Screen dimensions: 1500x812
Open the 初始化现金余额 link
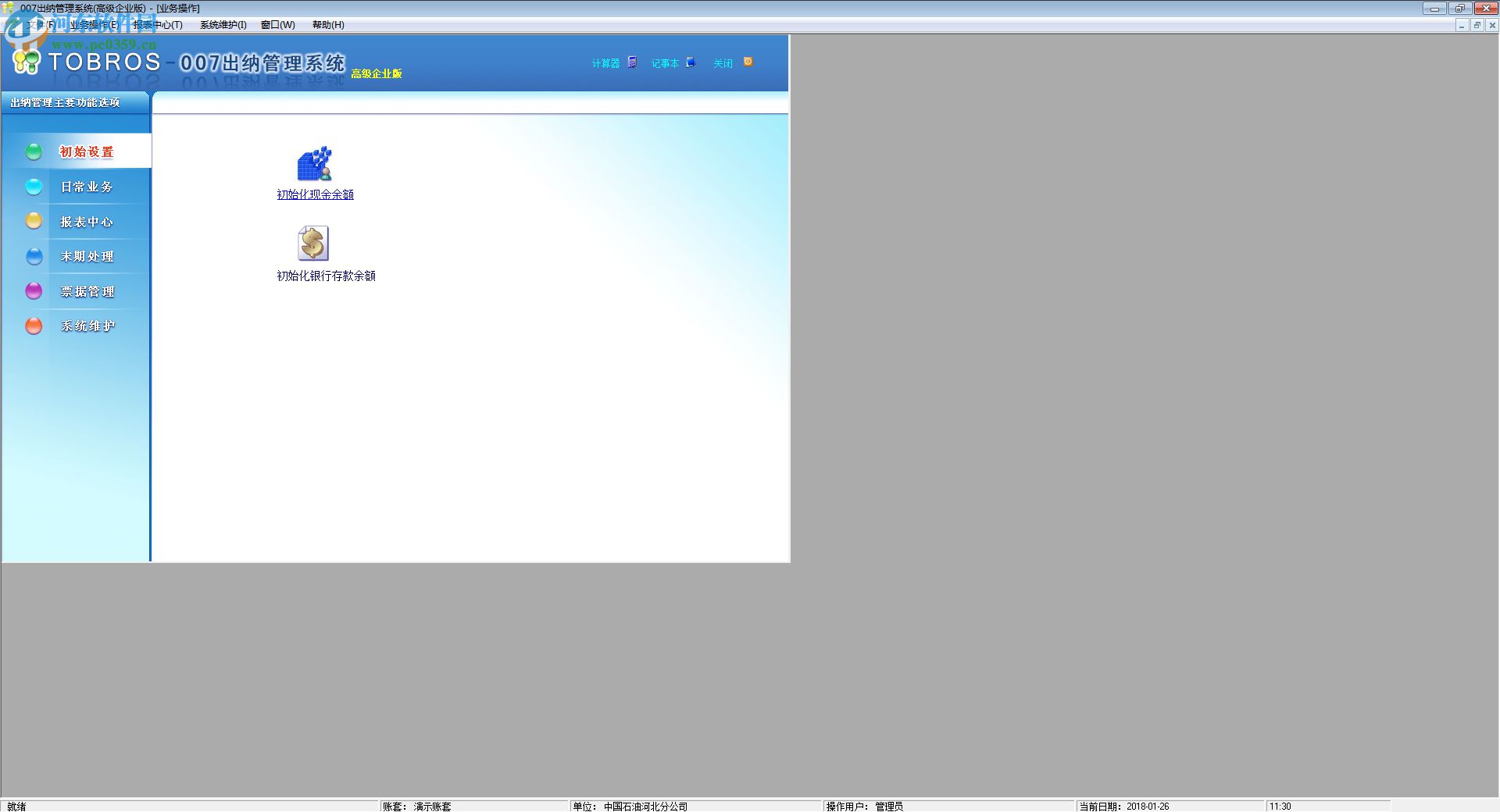(315, 194)
